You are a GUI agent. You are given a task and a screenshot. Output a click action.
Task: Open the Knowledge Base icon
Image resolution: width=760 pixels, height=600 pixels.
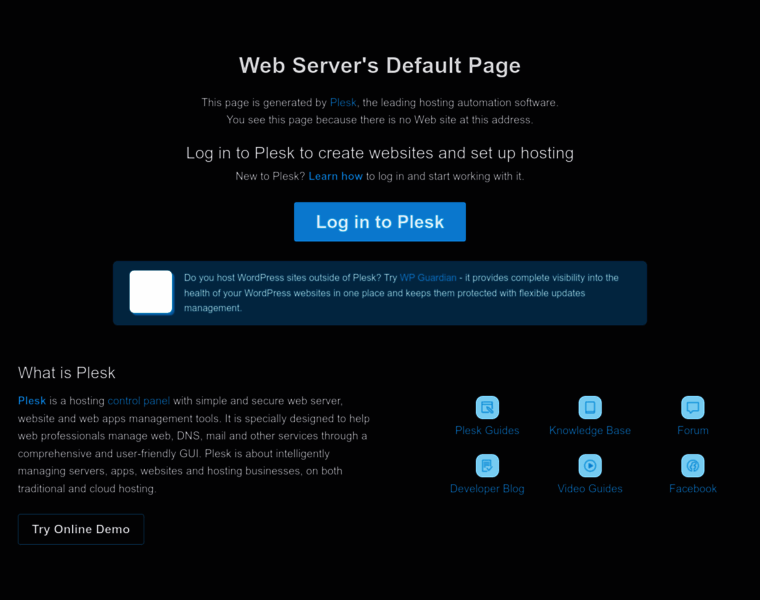[590, 408]
